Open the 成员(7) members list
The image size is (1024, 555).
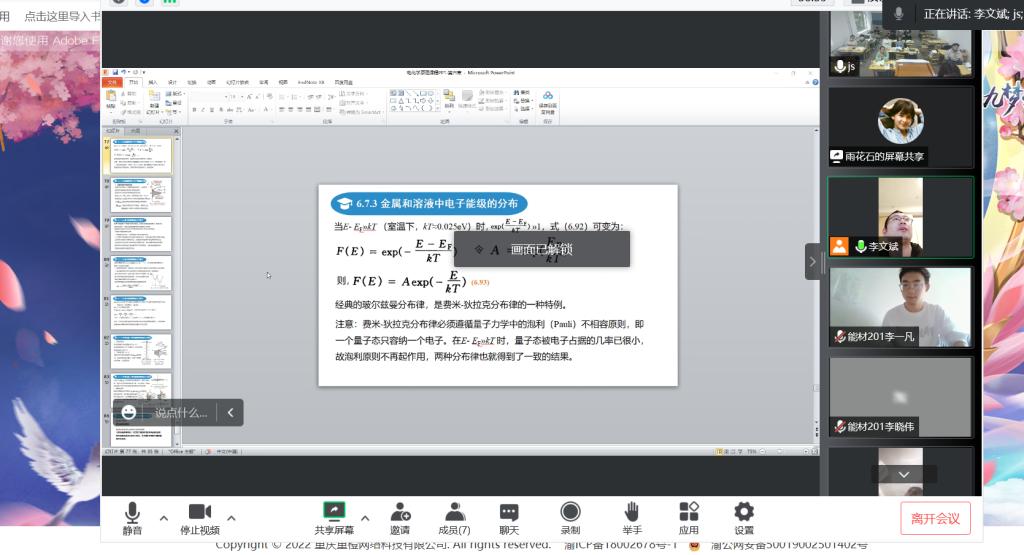pyautogui.click(x=454, y=519)
